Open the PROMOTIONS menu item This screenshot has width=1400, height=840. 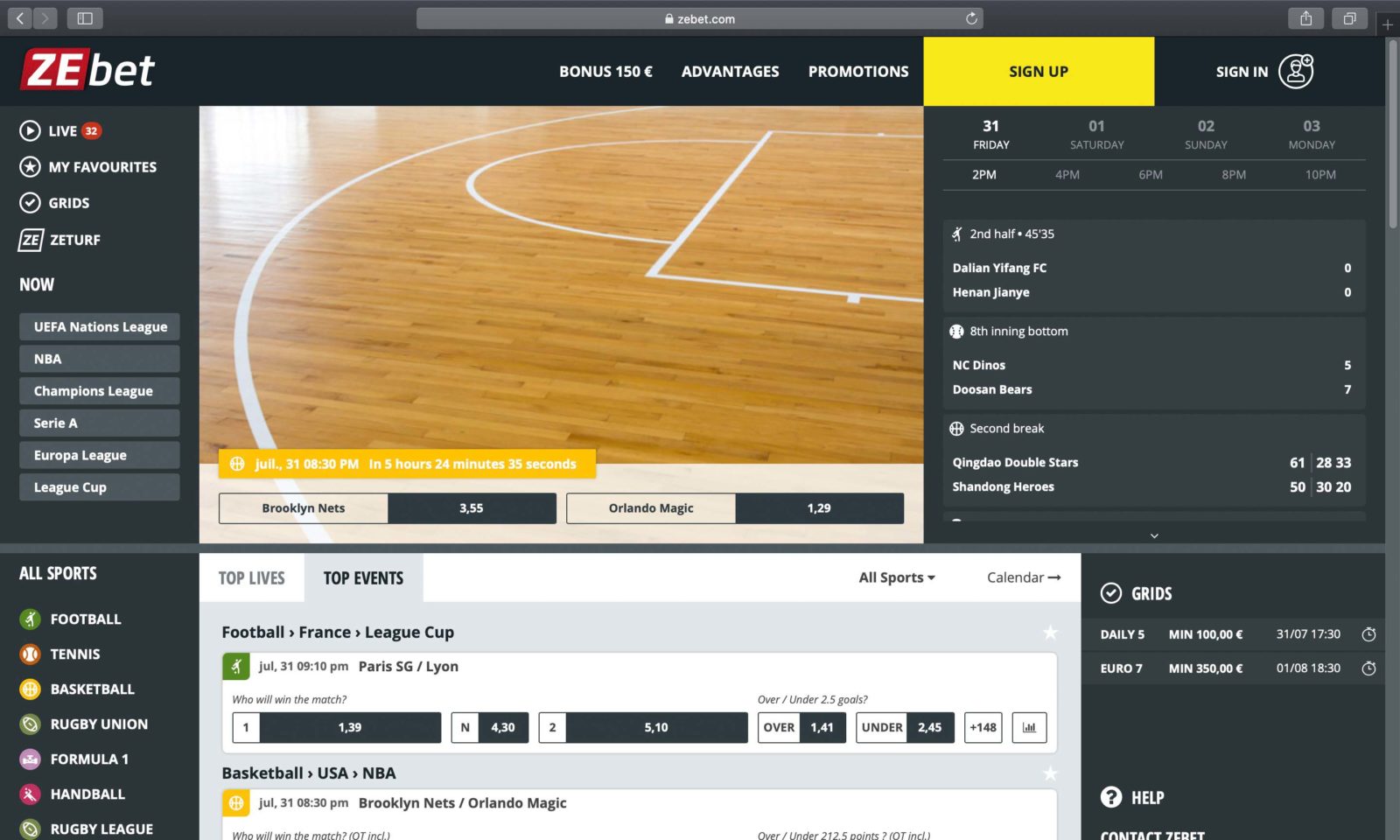tap(858, 71)
